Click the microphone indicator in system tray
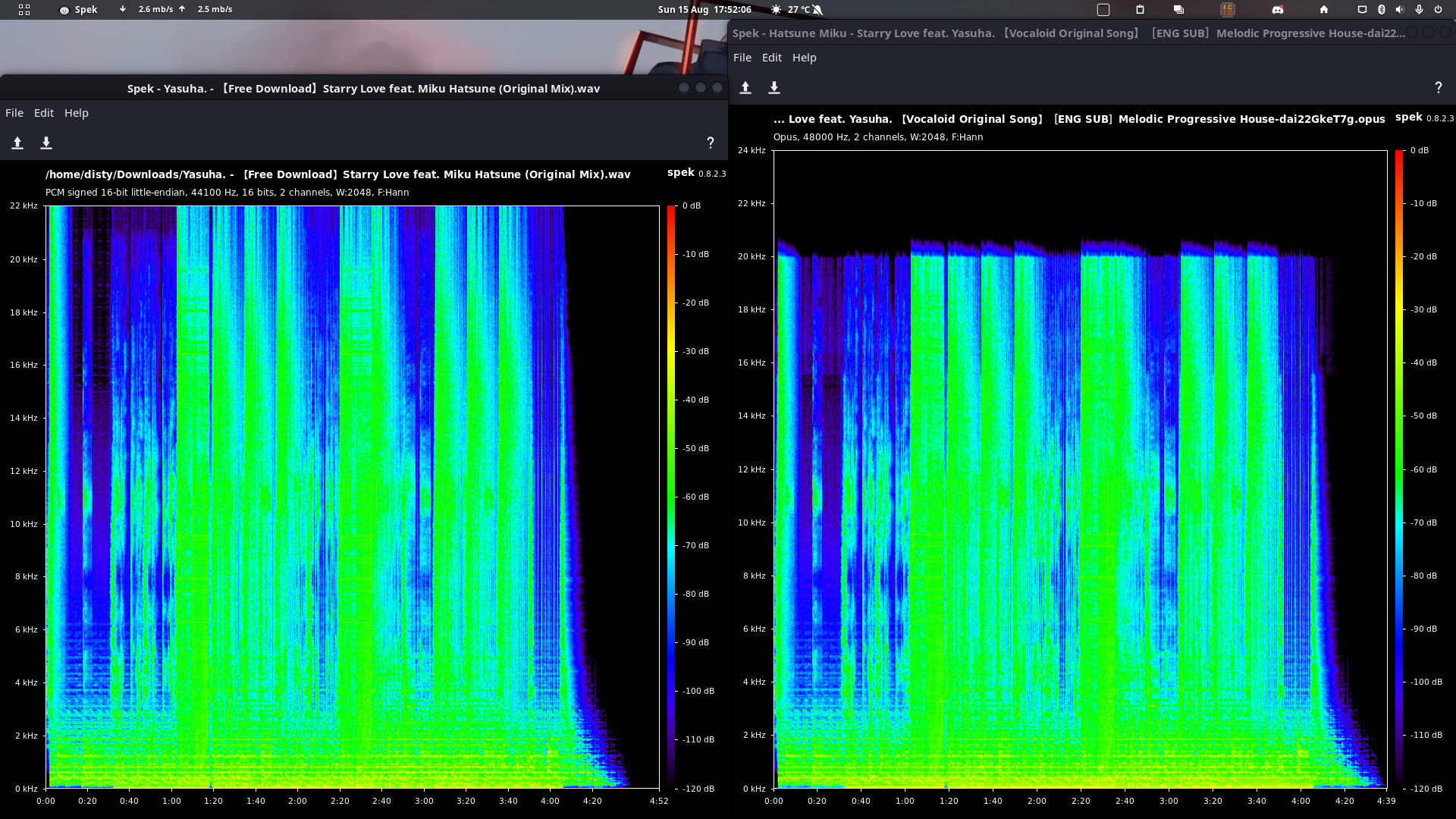This screenshot has height=819, width=1456. (x=1419, y=10)
